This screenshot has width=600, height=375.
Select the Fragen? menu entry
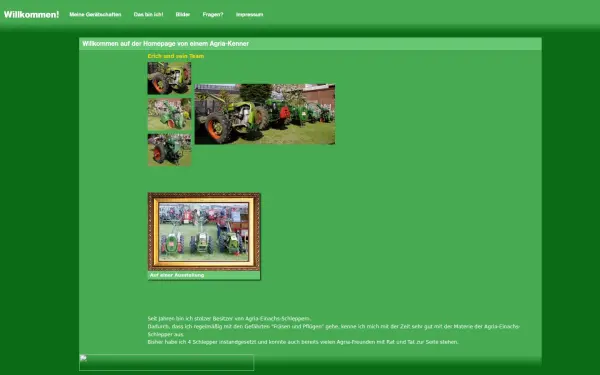point(213,15)
